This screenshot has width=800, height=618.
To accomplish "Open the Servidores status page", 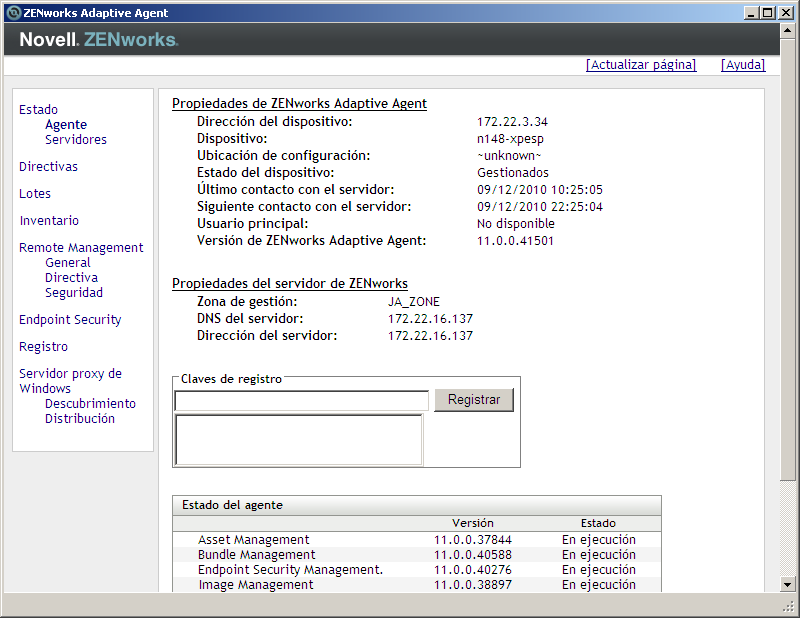I will tap(76, 140).
